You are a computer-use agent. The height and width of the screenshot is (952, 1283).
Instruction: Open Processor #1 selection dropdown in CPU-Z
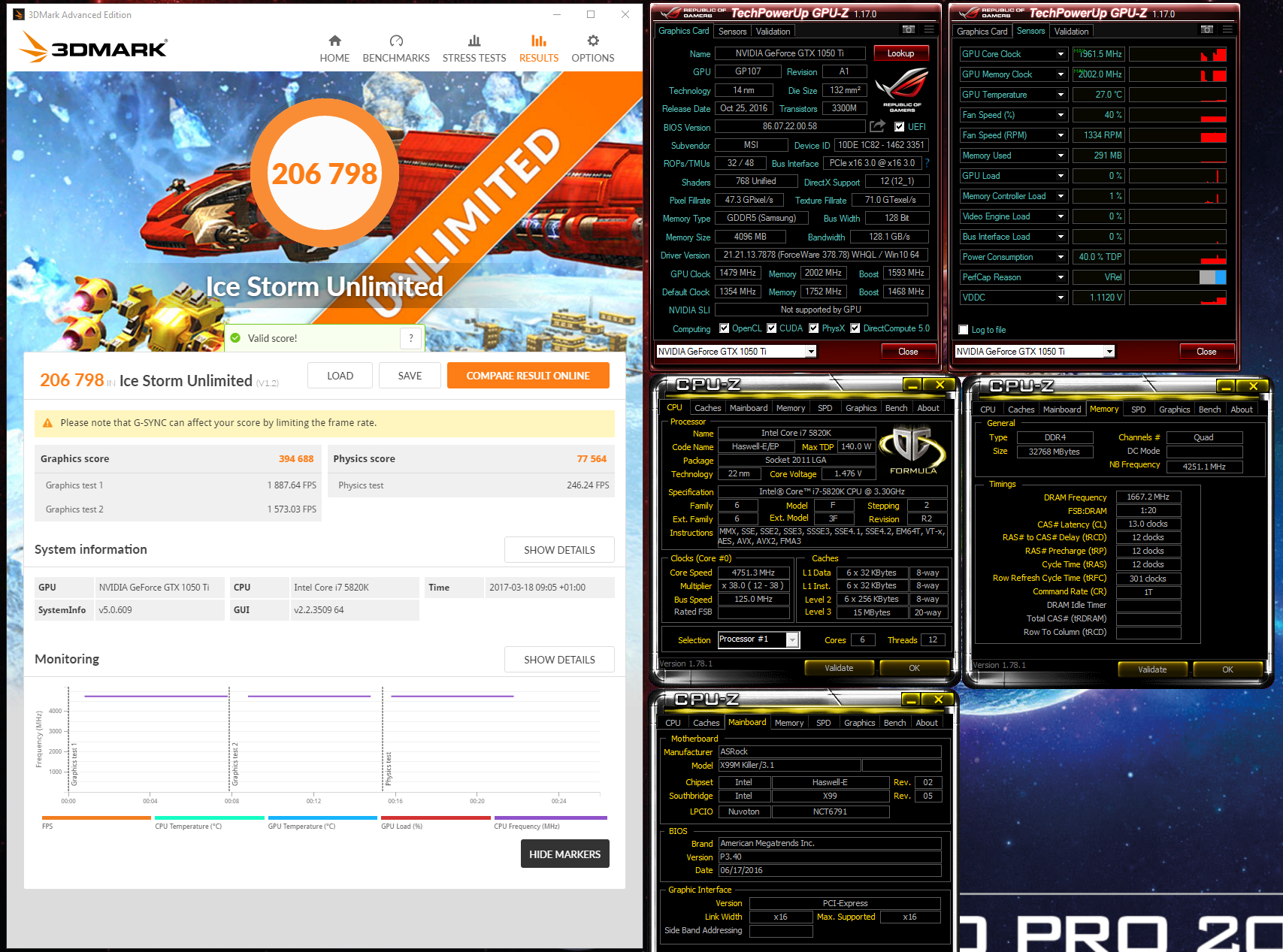(792, 639)
